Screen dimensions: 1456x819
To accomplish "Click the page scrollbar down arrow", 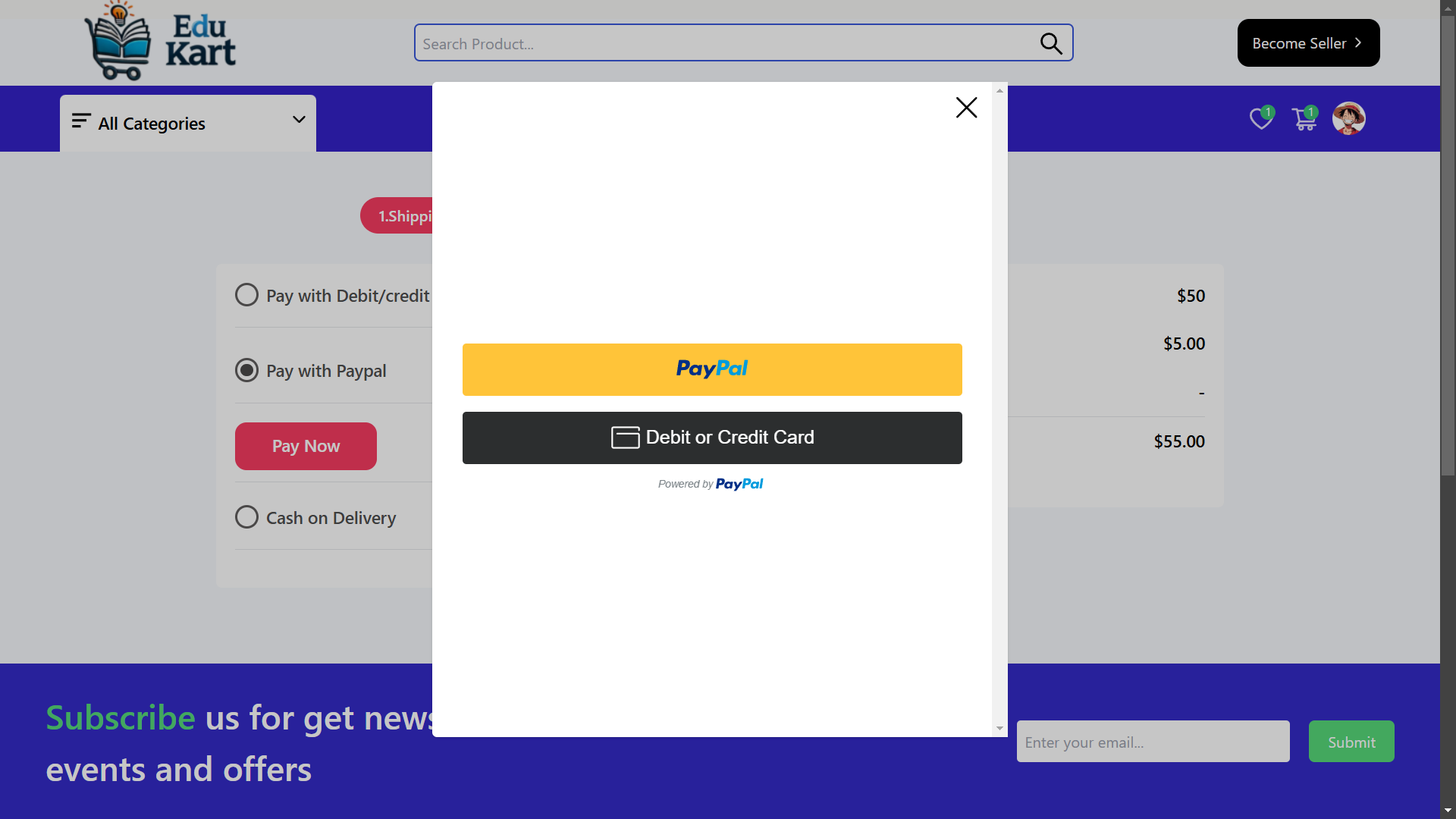I will (1448, 811).
